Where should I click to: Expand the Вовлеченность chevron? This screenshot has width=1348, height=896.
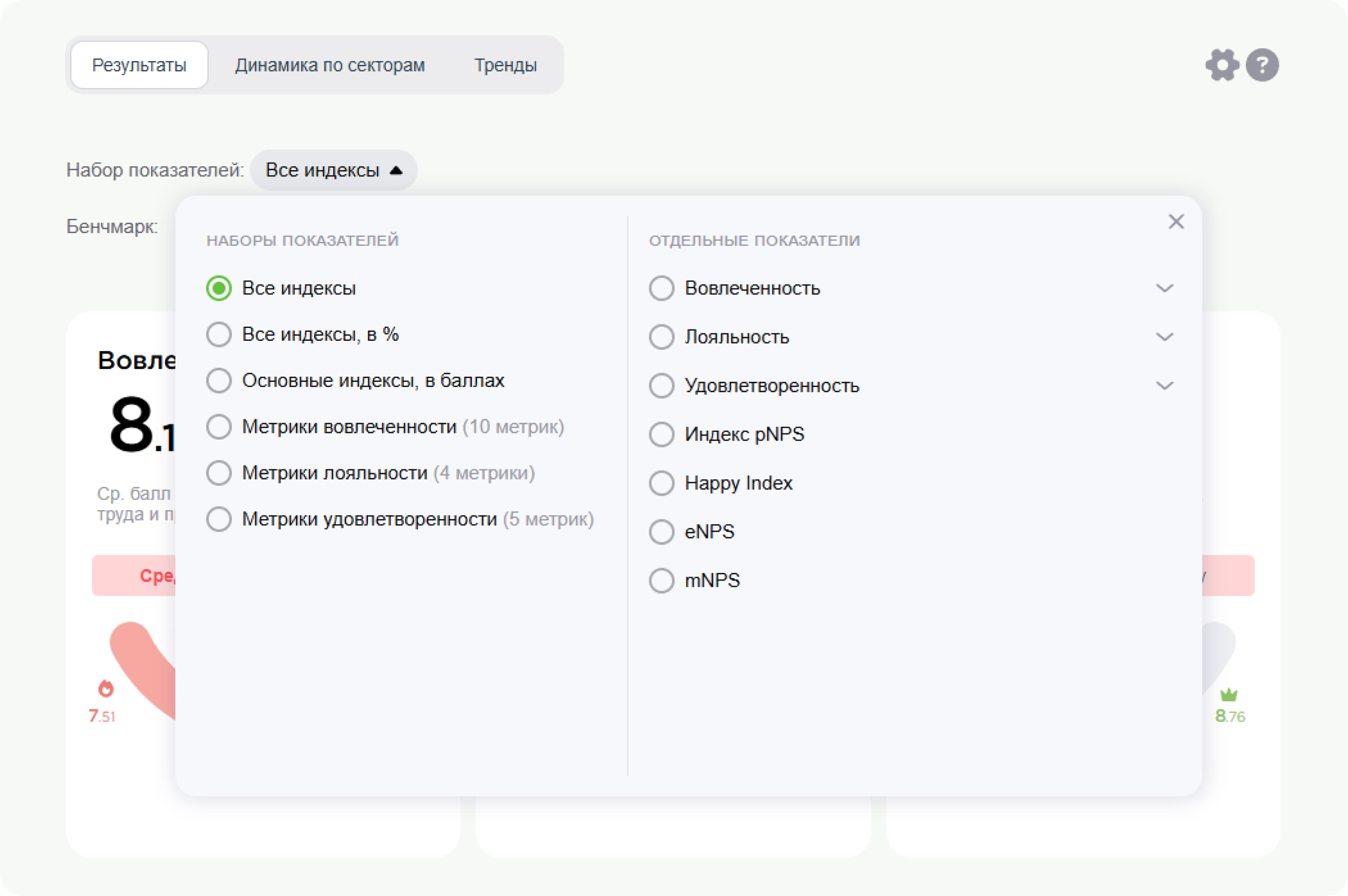click(x=1164, y=288)
